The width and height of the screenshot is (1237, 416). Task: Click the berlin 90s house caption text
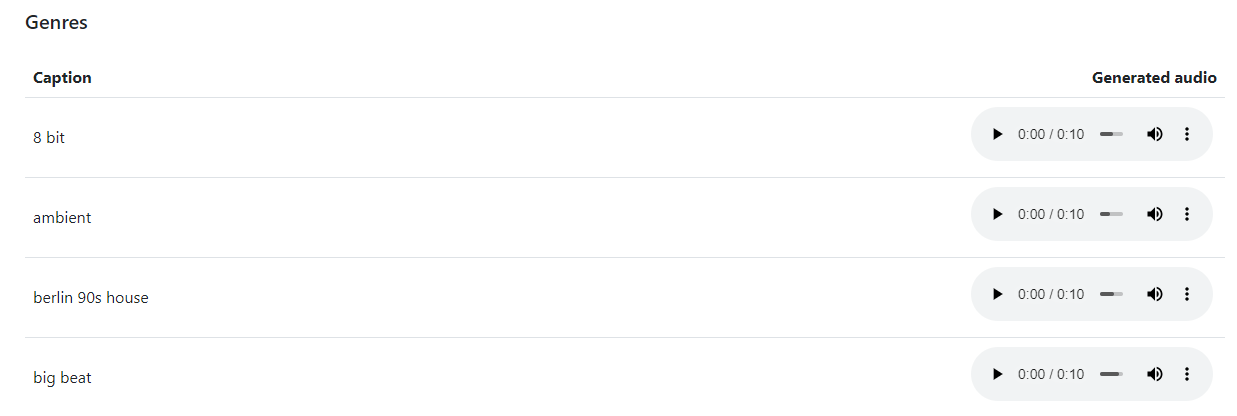(x=90, y=298)
